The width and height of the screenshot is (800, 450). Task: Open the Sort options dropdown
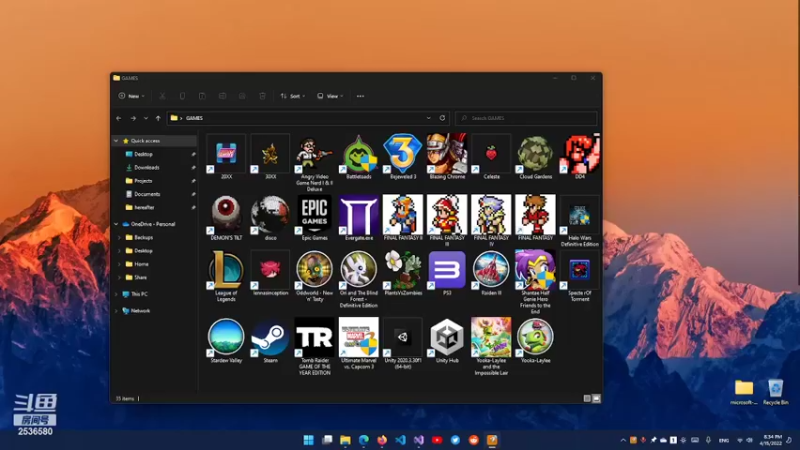pyautogui.click(x=292, y=96)
